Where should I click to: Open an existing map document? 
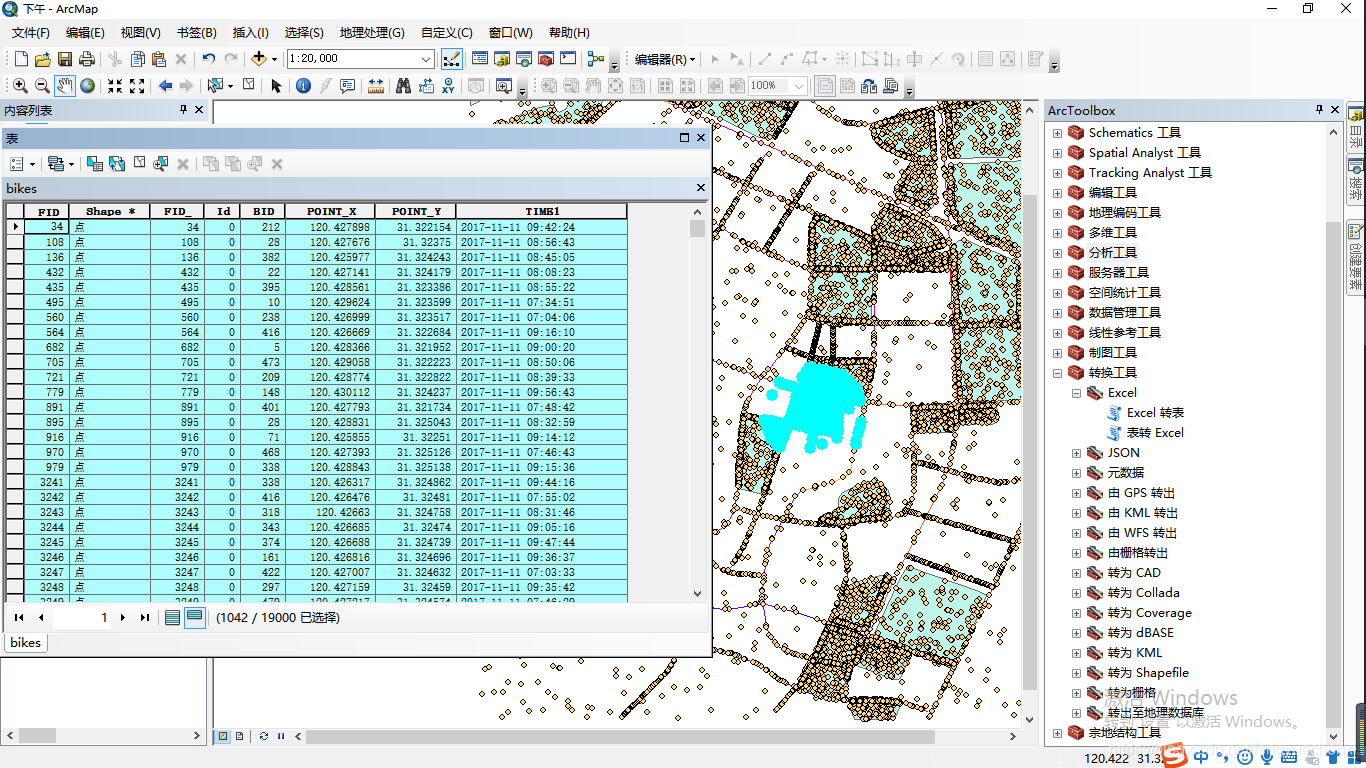point(43,59)
